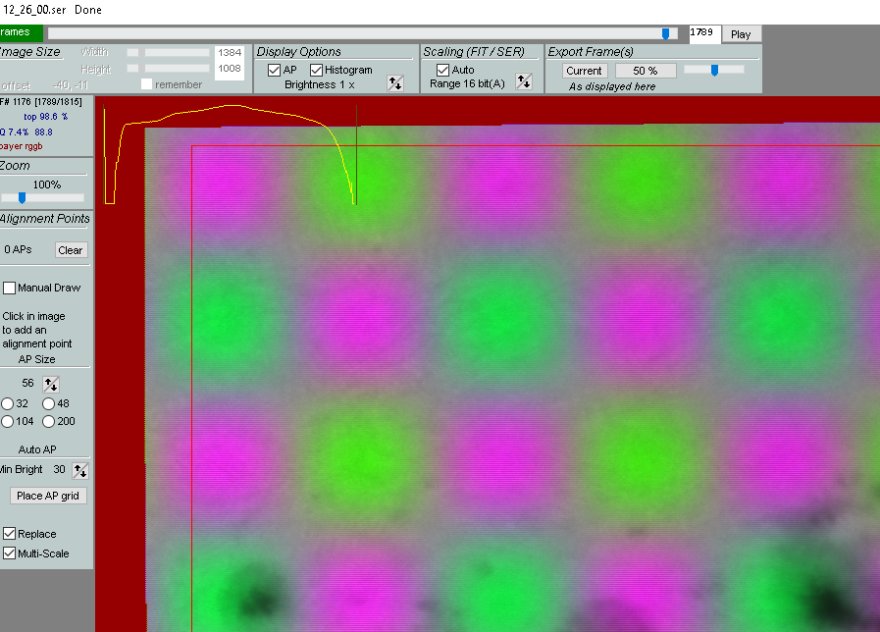Click the Min Bright up/down arrows icon
The width and height of the screenshot is (880, 632).
pyautogui.click(x=80, y=470)
